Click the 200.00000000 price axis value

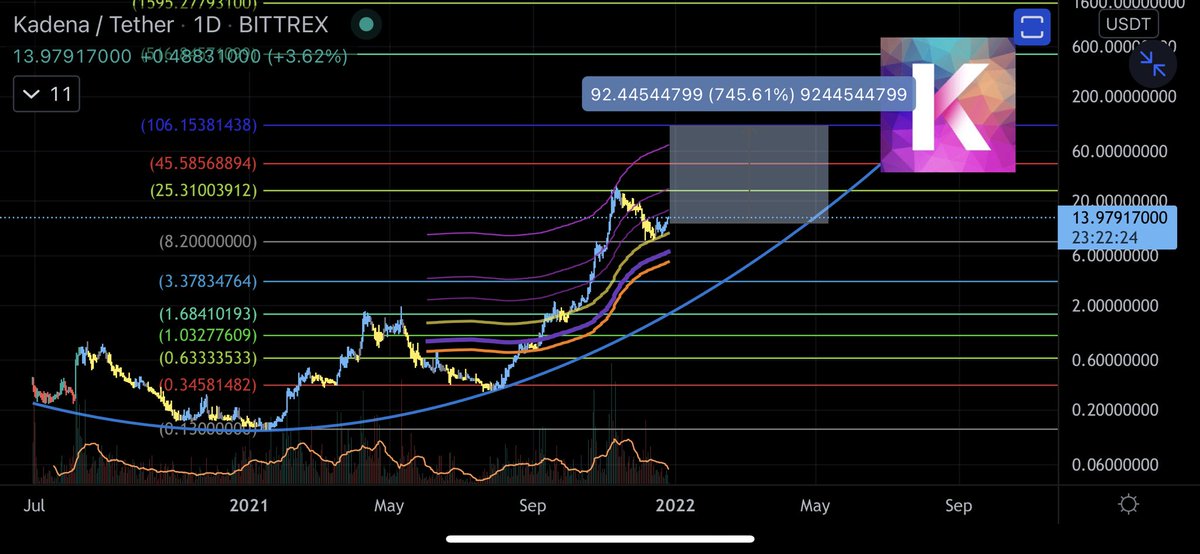pos(1125,96)
